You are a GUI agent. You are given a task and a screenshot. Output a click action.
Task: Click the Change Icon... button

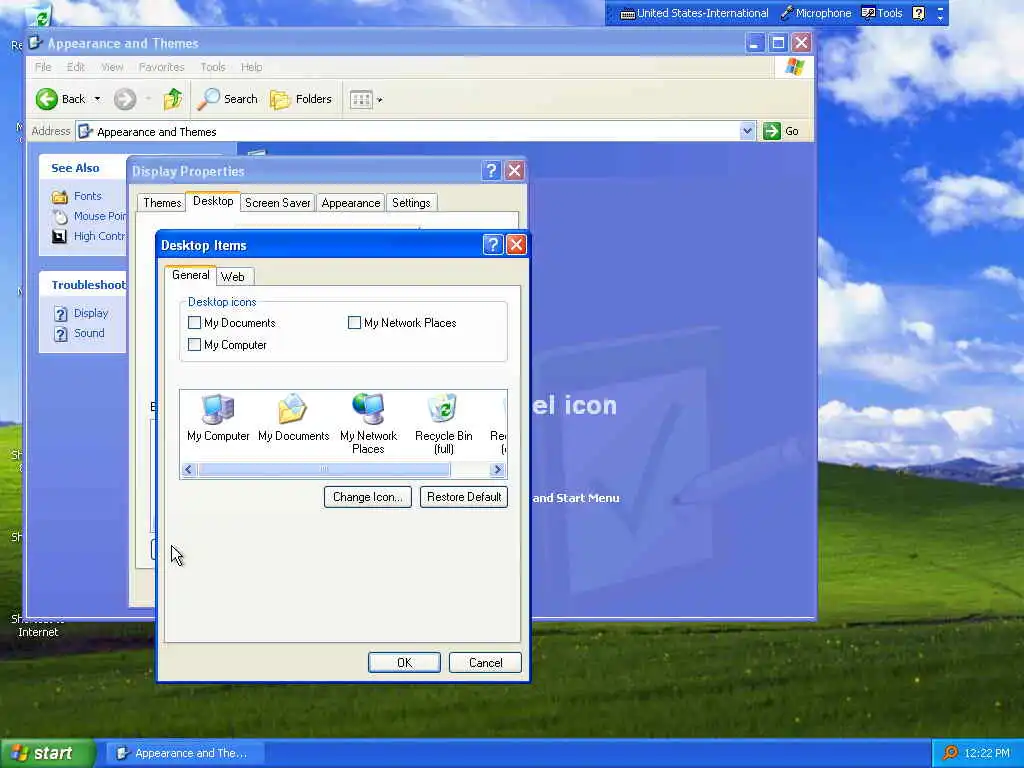tap(368, 497)
